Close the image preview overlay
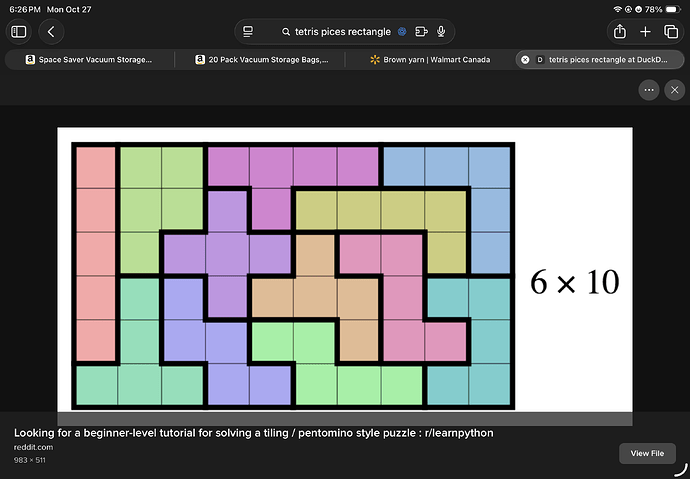 click(673, 90)
